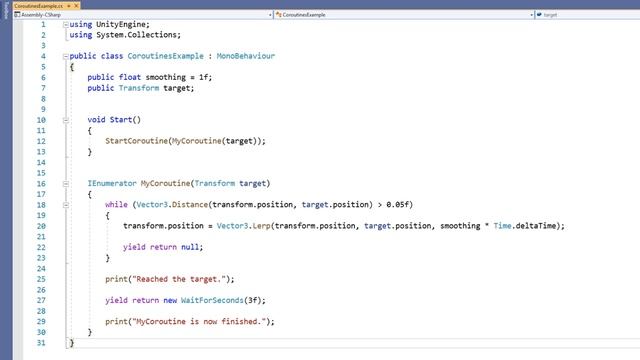Click deltaTime on line 20
The height and width of the screenshot is (360, 640).
536,226
